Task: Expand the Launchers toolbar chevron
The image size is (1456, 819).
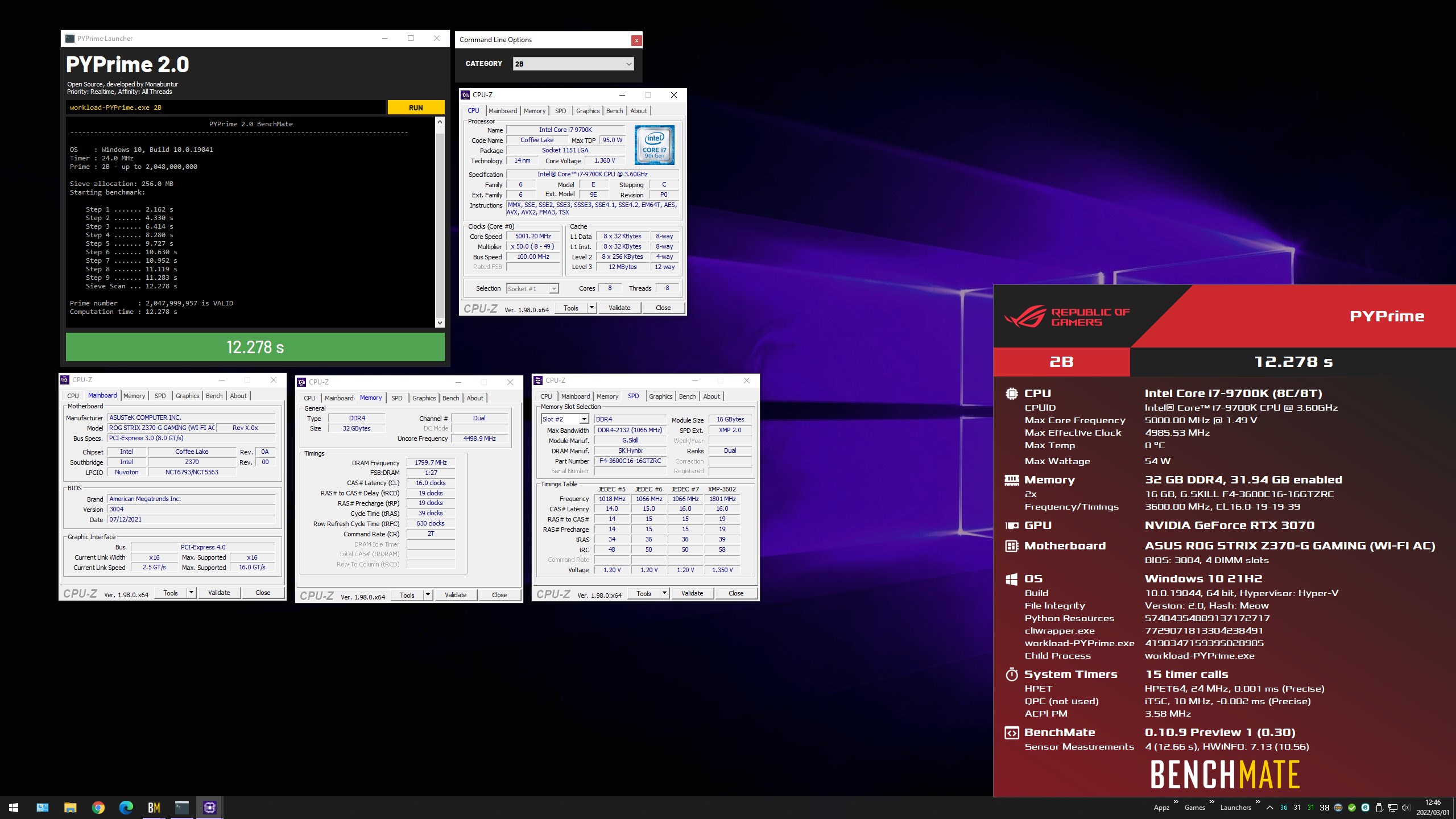Action: [x=1258, y=803]
